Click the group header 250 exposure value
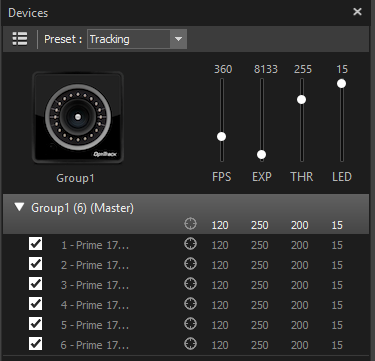 pyautogui.click(x=260, y=225)
